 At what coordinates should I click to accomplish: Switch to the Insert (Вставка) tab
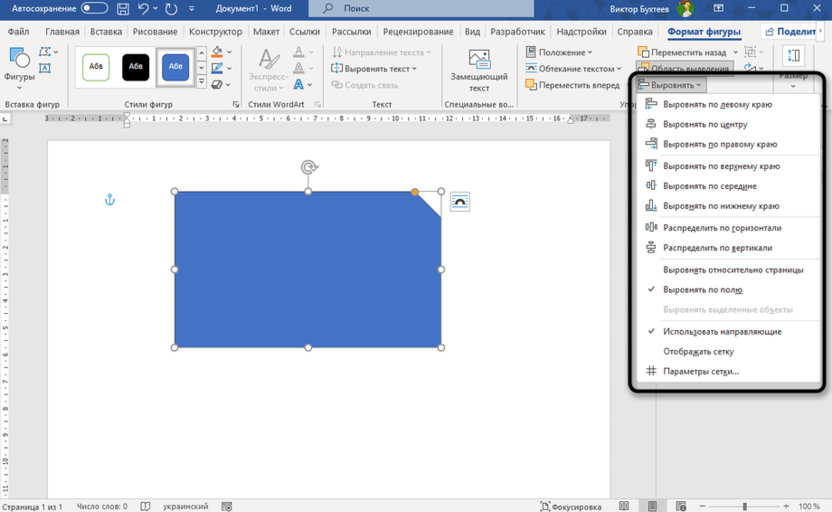[104, 31]
